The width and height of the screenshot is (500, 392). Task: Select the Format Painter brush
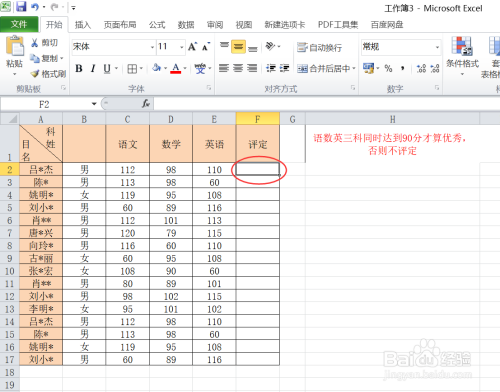point(35,74)
